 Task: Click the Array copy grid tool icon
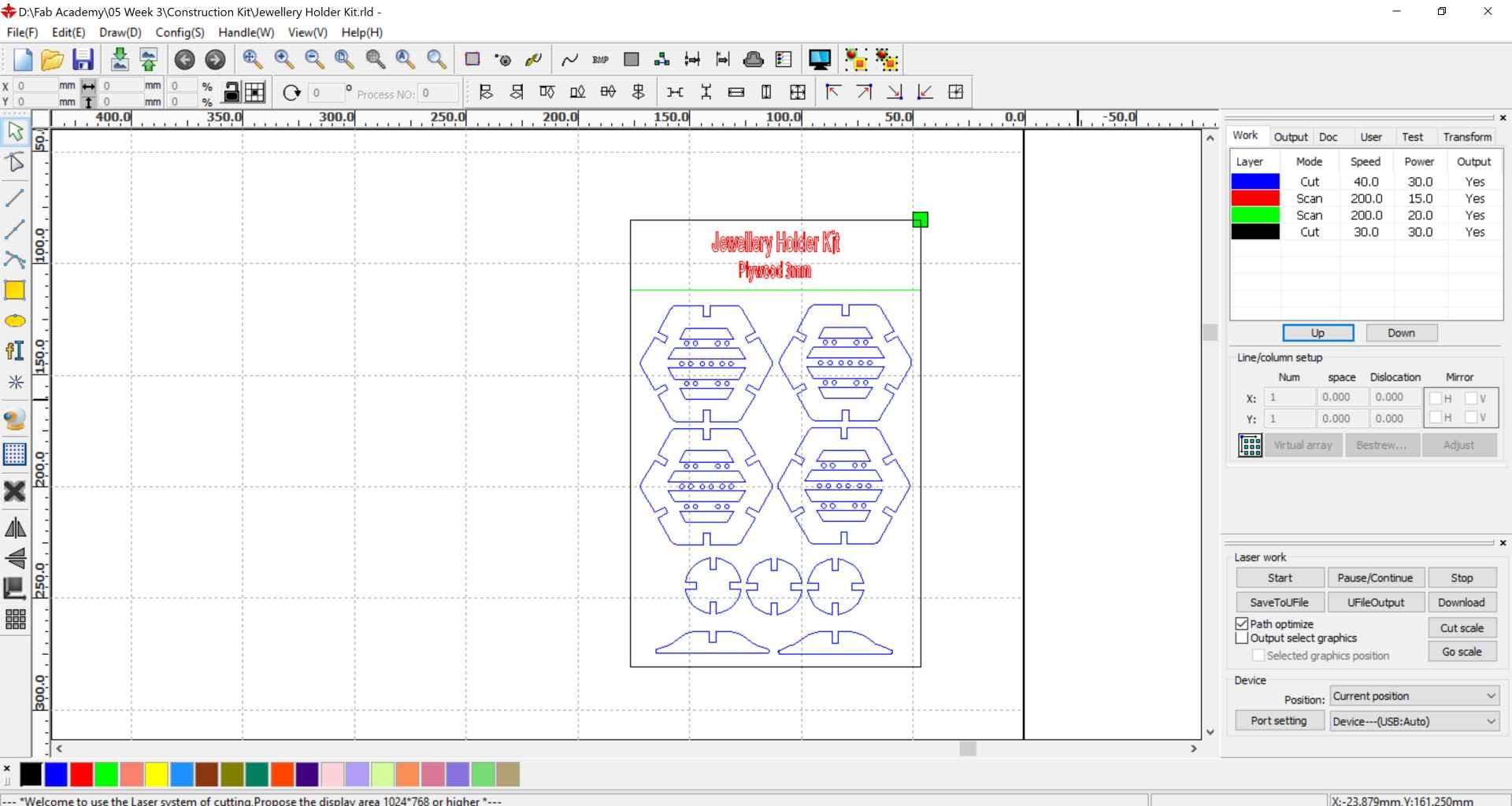(15, 619)
